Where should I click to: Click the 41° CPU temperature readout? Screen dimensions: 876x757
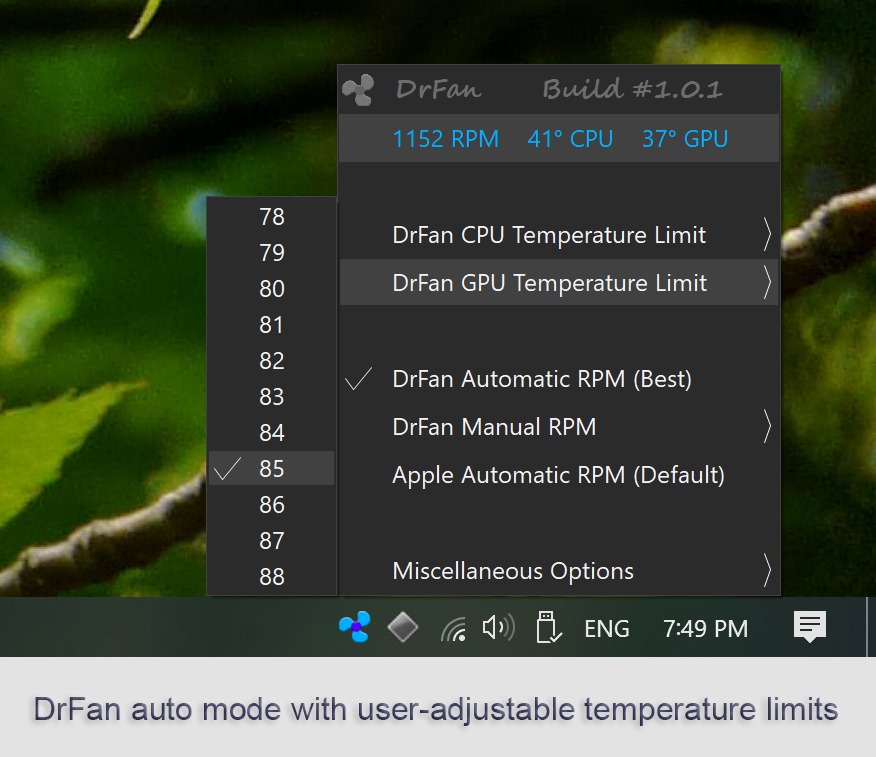570,139
